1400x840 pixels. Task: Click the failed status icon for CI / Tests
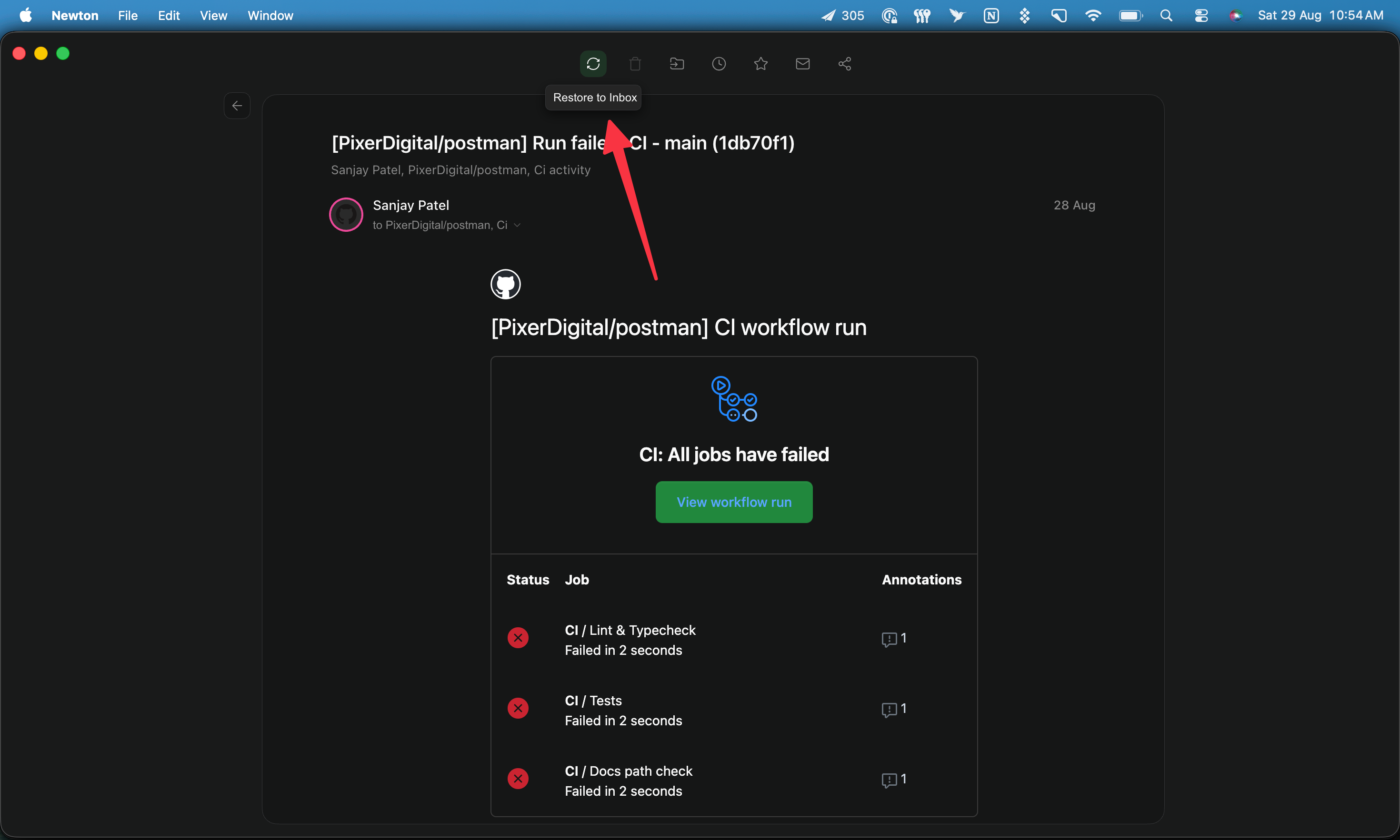(518, 708)
